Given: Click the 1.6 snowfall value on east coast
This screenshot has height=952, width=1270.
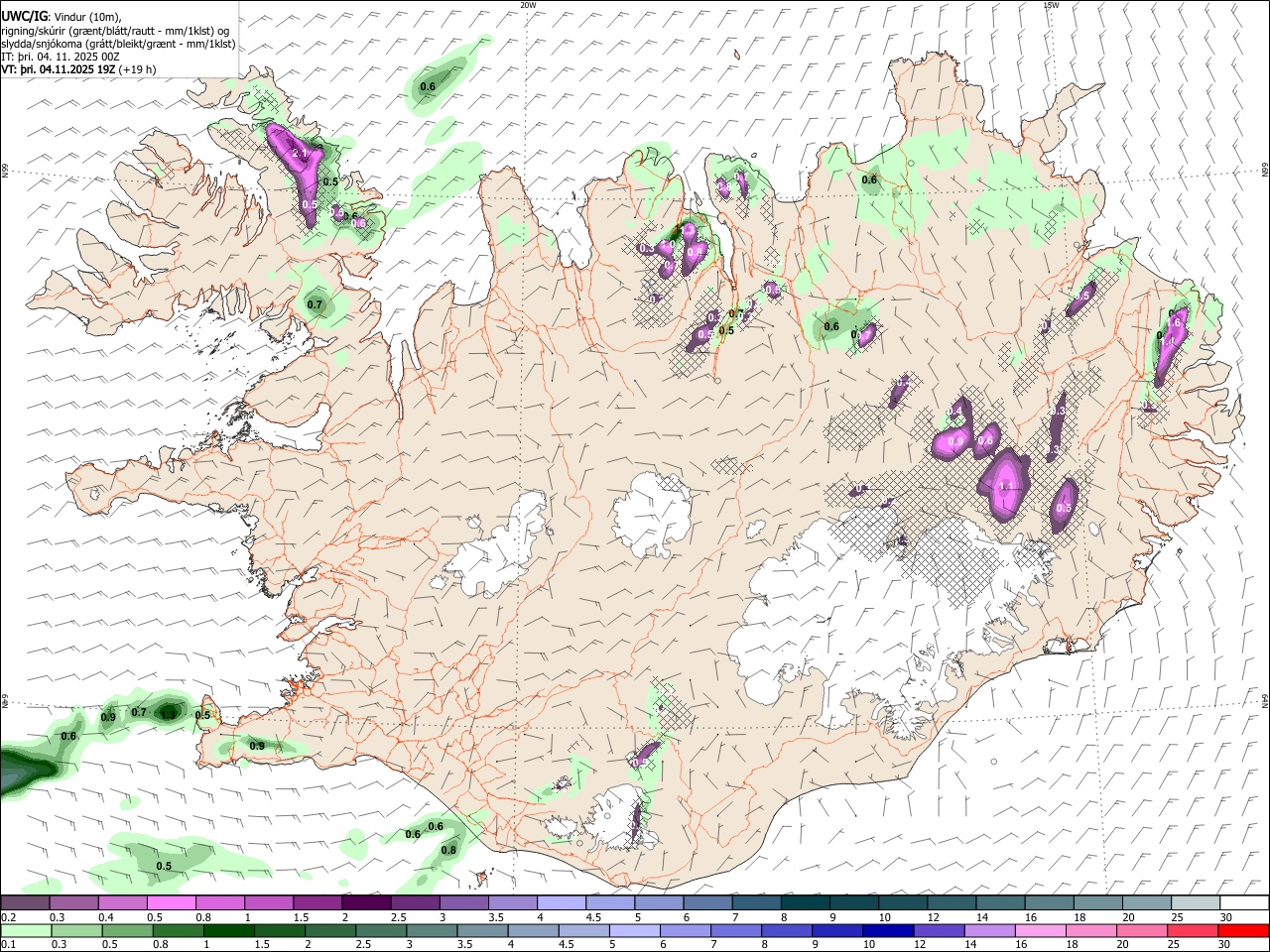Looking at the screenshot, I should pyautogui.click(x=1175, y=322).
